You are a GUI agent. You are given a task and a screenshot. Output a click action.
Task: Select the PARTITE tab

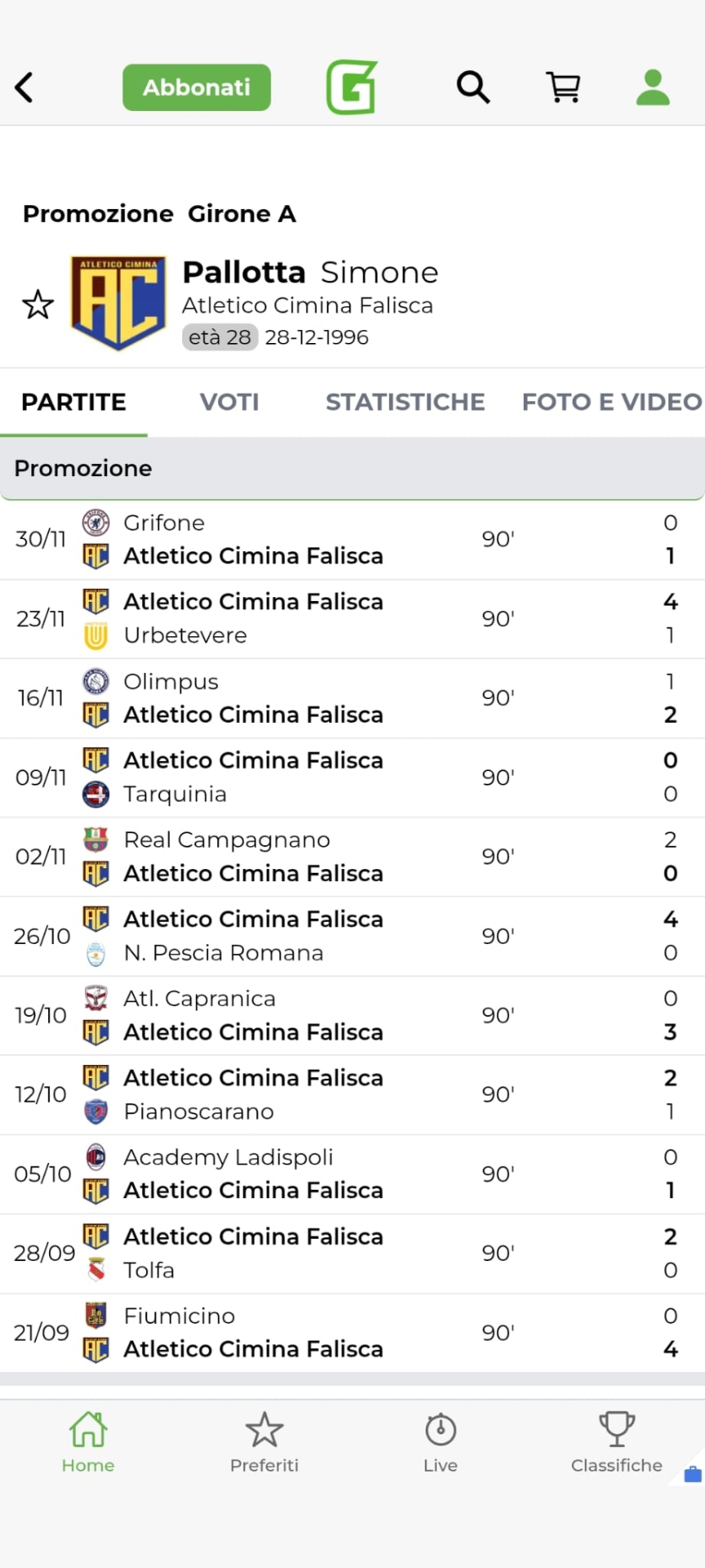point(74,402)
